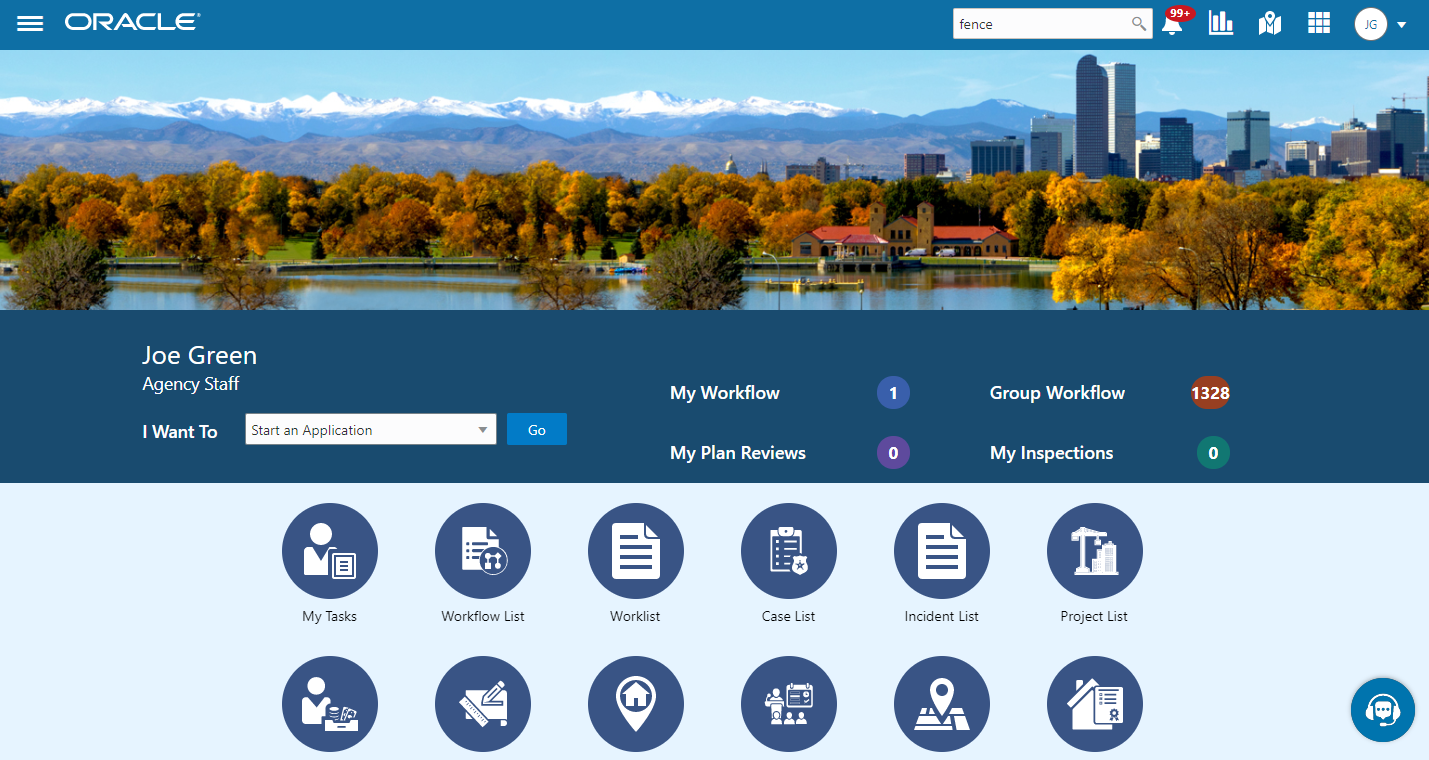
Task: Open the navigator grid icon
Action: point(1318,23)
